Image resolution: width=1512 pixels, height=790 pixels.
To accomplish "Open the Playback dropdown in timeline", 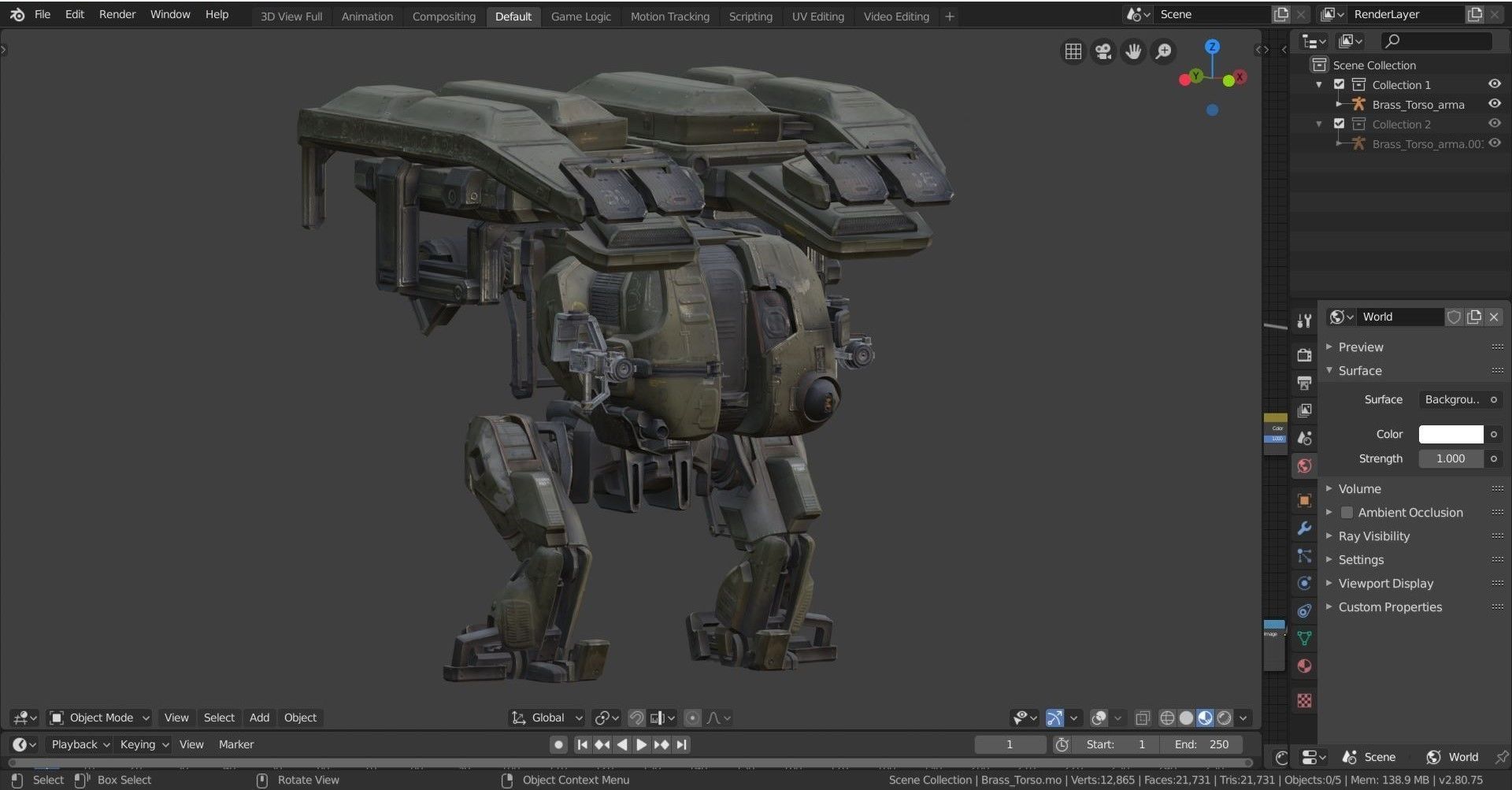I will pyautogui.click(x=80, y=744).
